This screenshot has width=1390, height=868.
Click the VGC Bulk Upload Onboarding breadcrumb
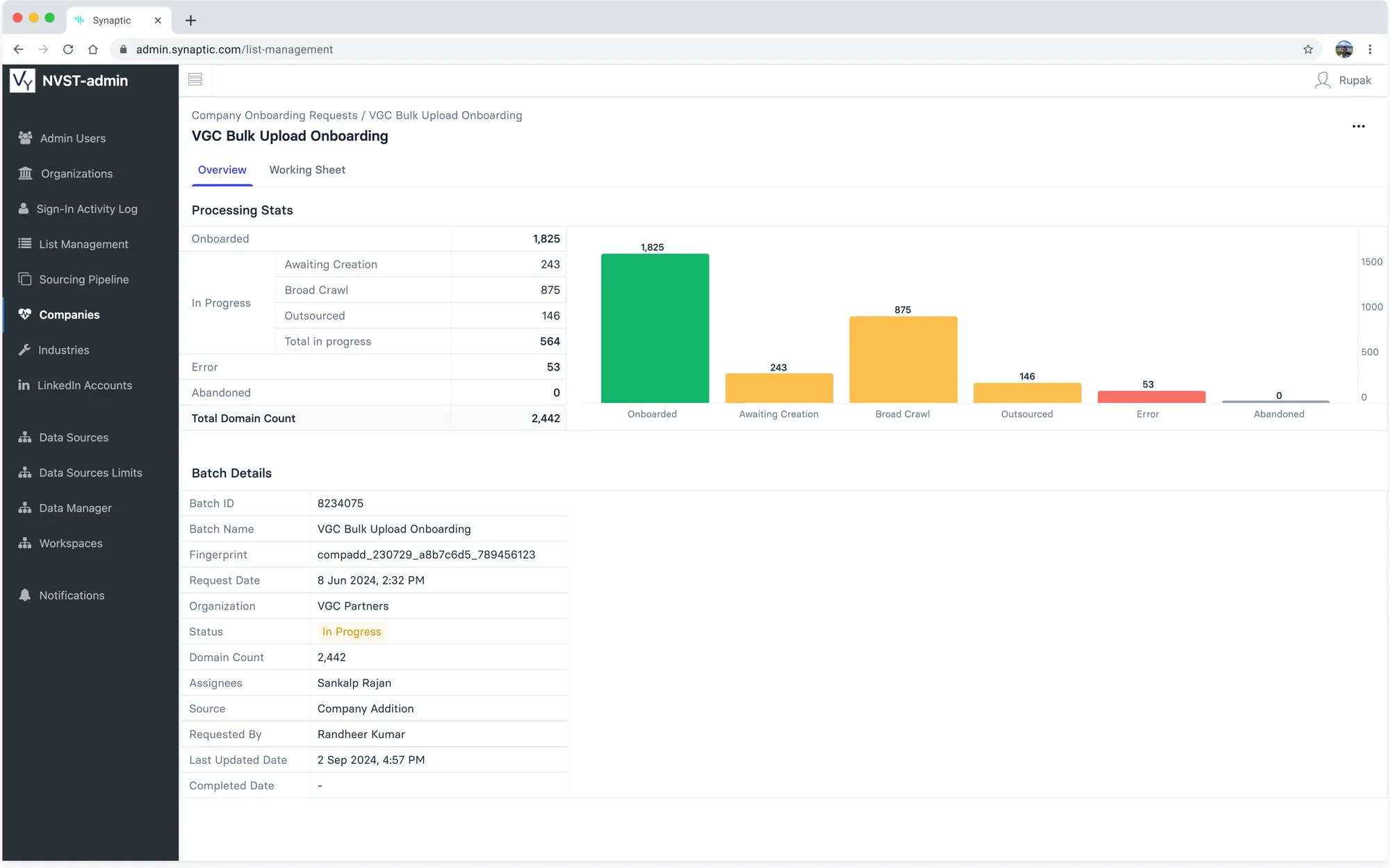pos(445,115)
